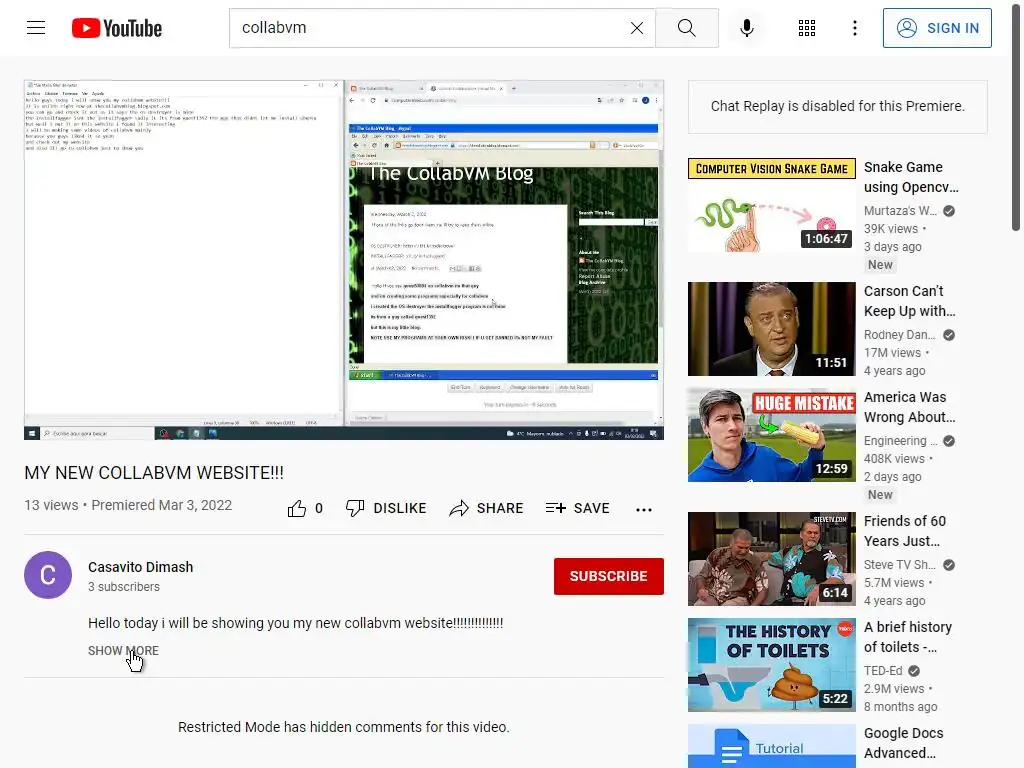
Task: Open the YouTube apps grid
Action: coord(807,28)
